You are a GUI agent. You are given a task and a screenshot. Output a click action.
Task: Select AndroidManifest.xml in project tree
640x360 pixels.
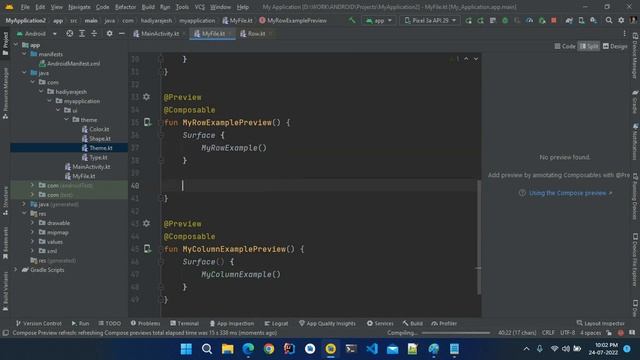(x=69, y=63)
